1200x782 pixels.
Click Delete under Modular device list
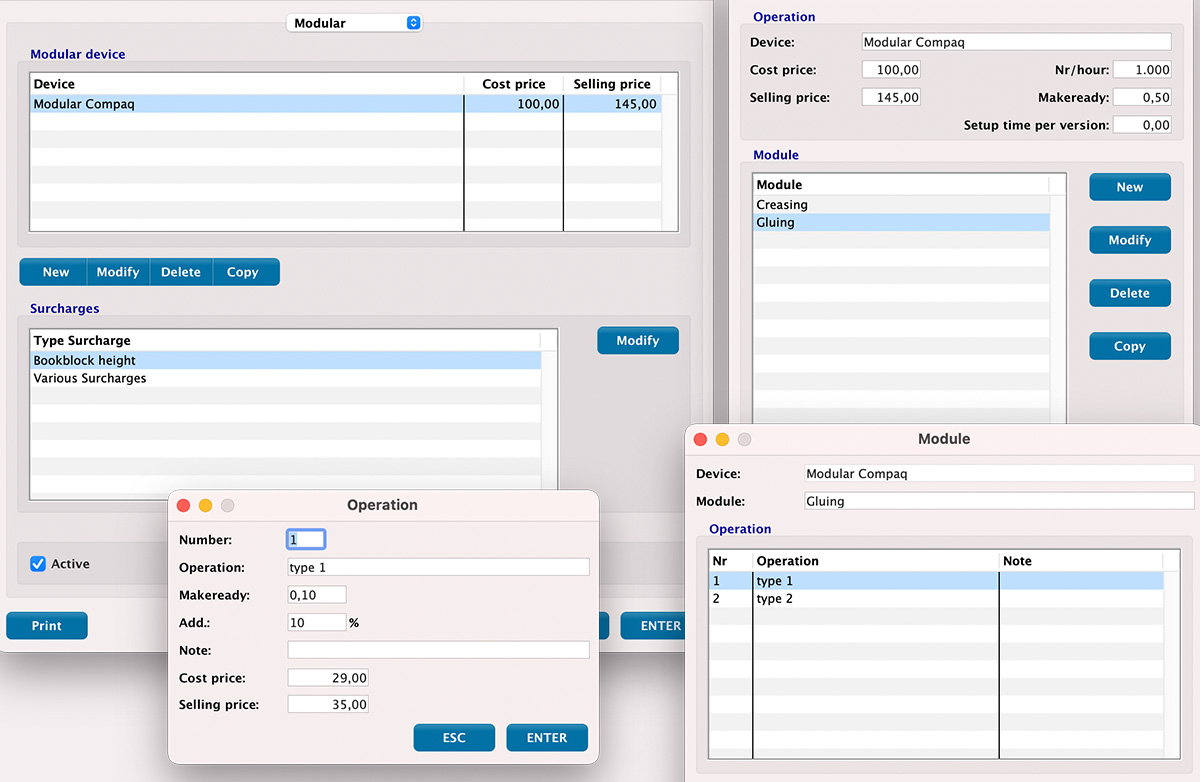(181, 272)
